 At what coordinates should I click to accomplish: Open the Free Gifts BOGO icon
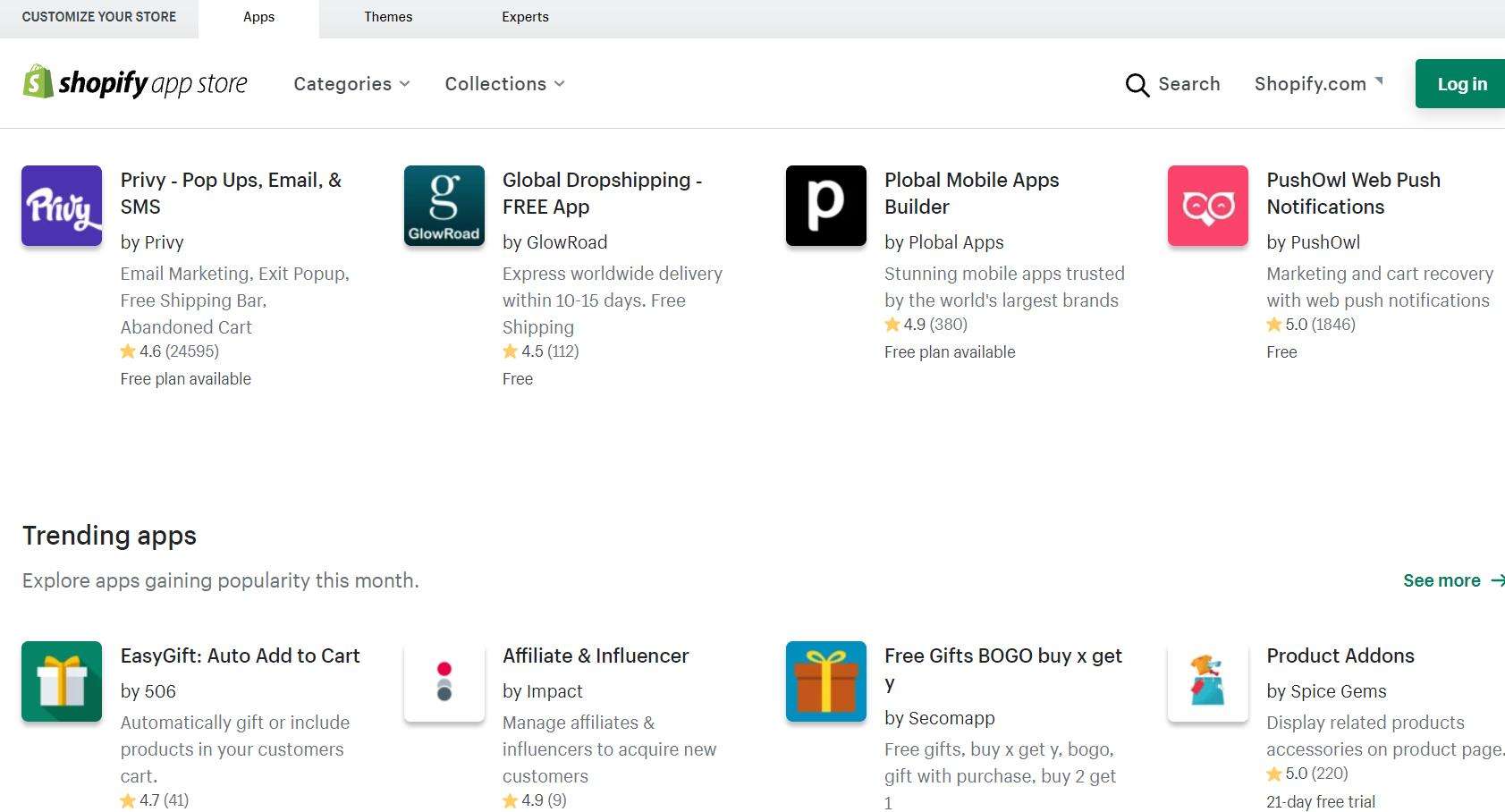point(825,681)
